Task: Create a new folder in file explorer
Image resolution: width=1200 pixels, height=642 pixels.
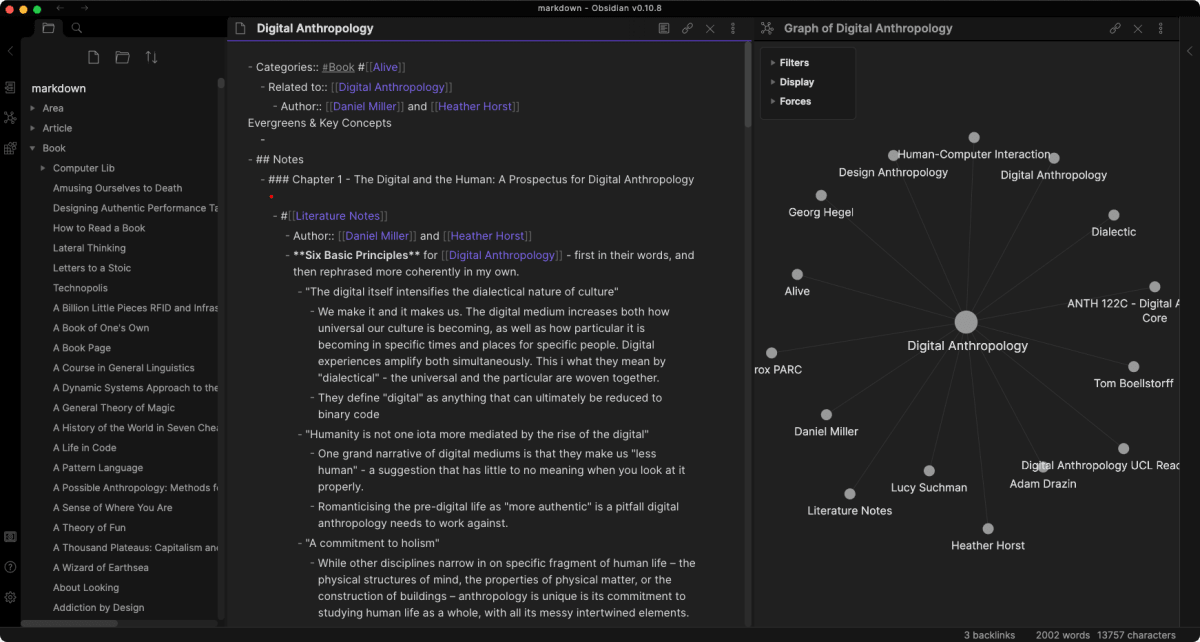Action: (122, 57)
